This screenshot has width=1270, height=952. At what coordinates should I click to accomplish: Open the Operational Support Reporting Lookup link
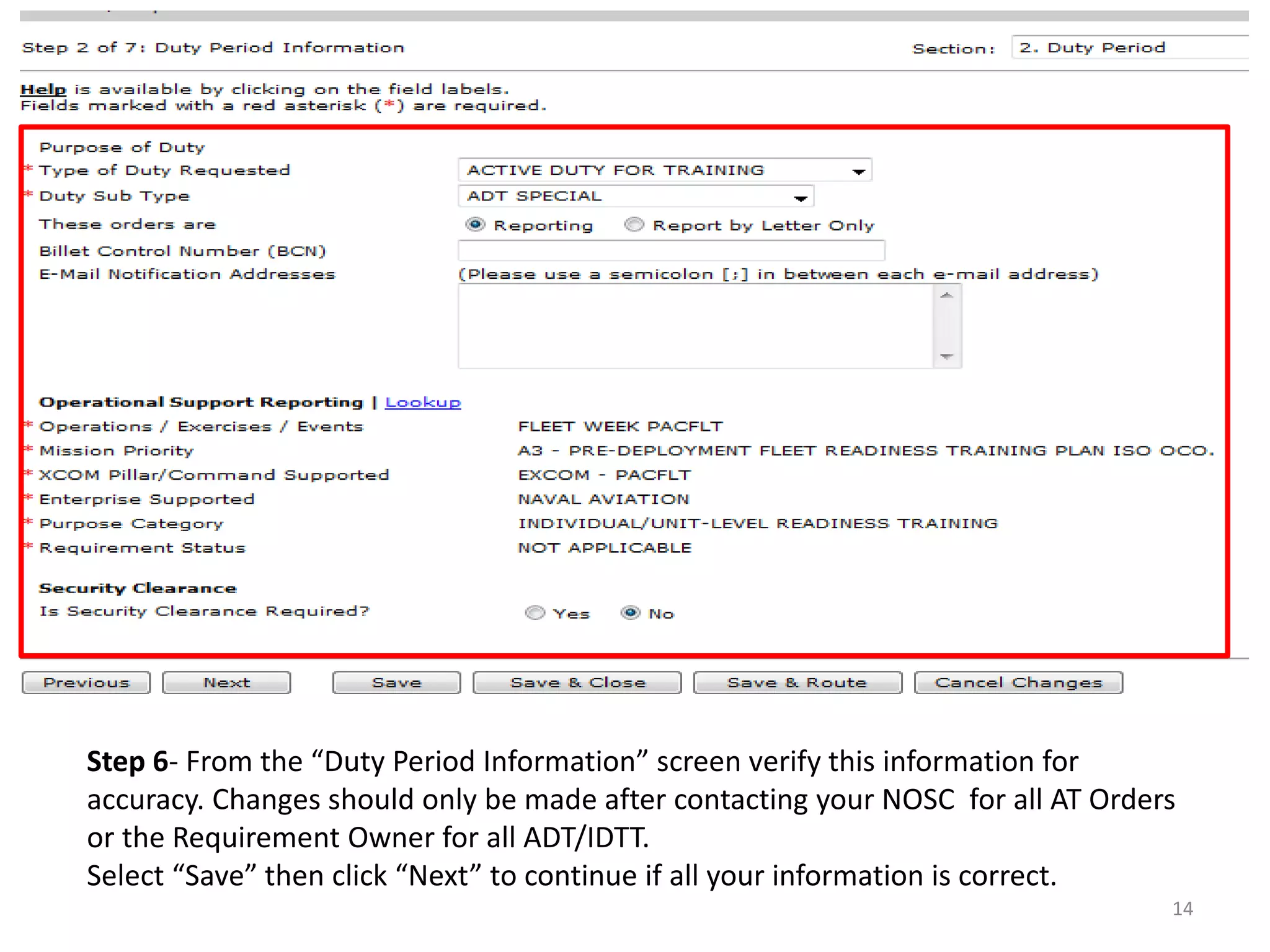pos(422,402)
